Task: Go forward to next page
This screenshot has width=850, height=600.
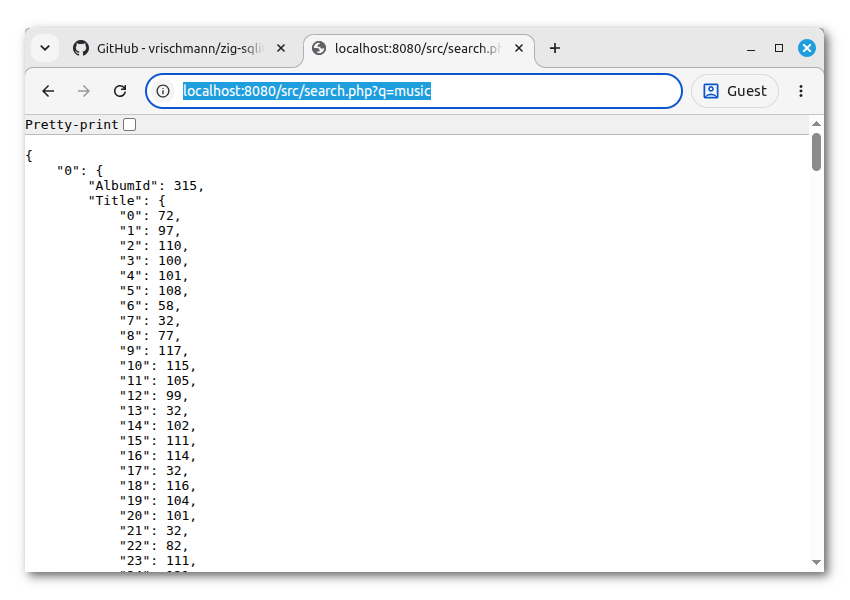Action: [x=83, y=91]
